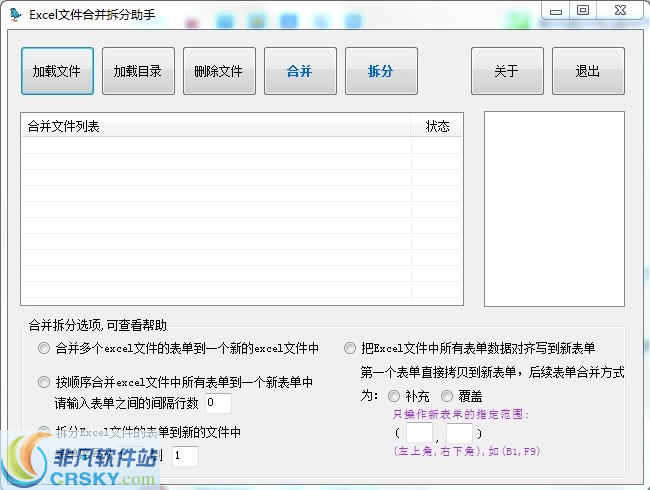650x490 pixels.
Task: Click the 加载文件 button
Action: click(57, 71)
